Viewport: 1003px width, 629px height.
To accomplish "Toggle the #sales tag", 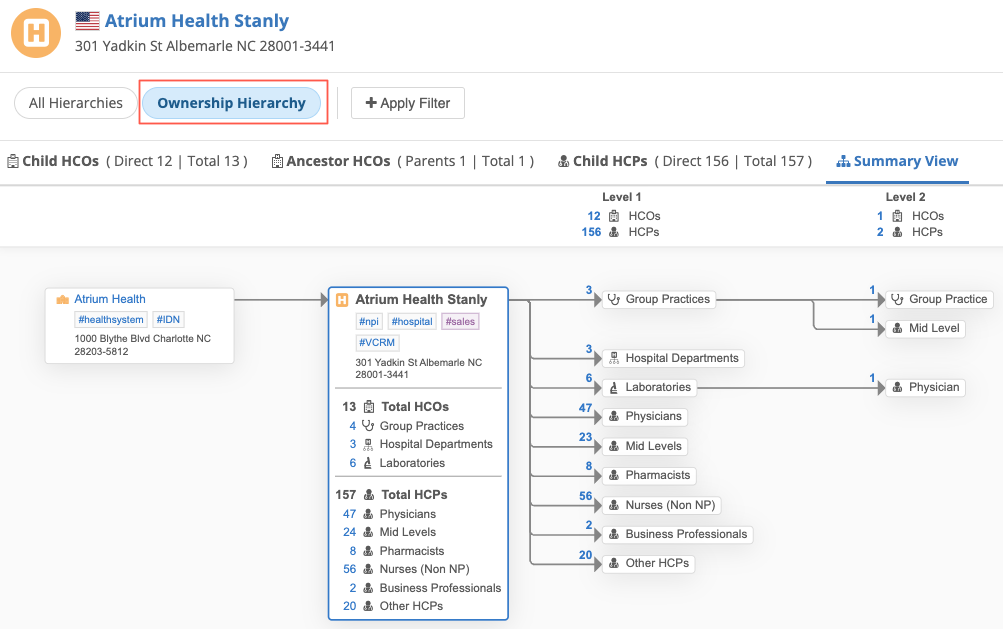I will point(460,321).
